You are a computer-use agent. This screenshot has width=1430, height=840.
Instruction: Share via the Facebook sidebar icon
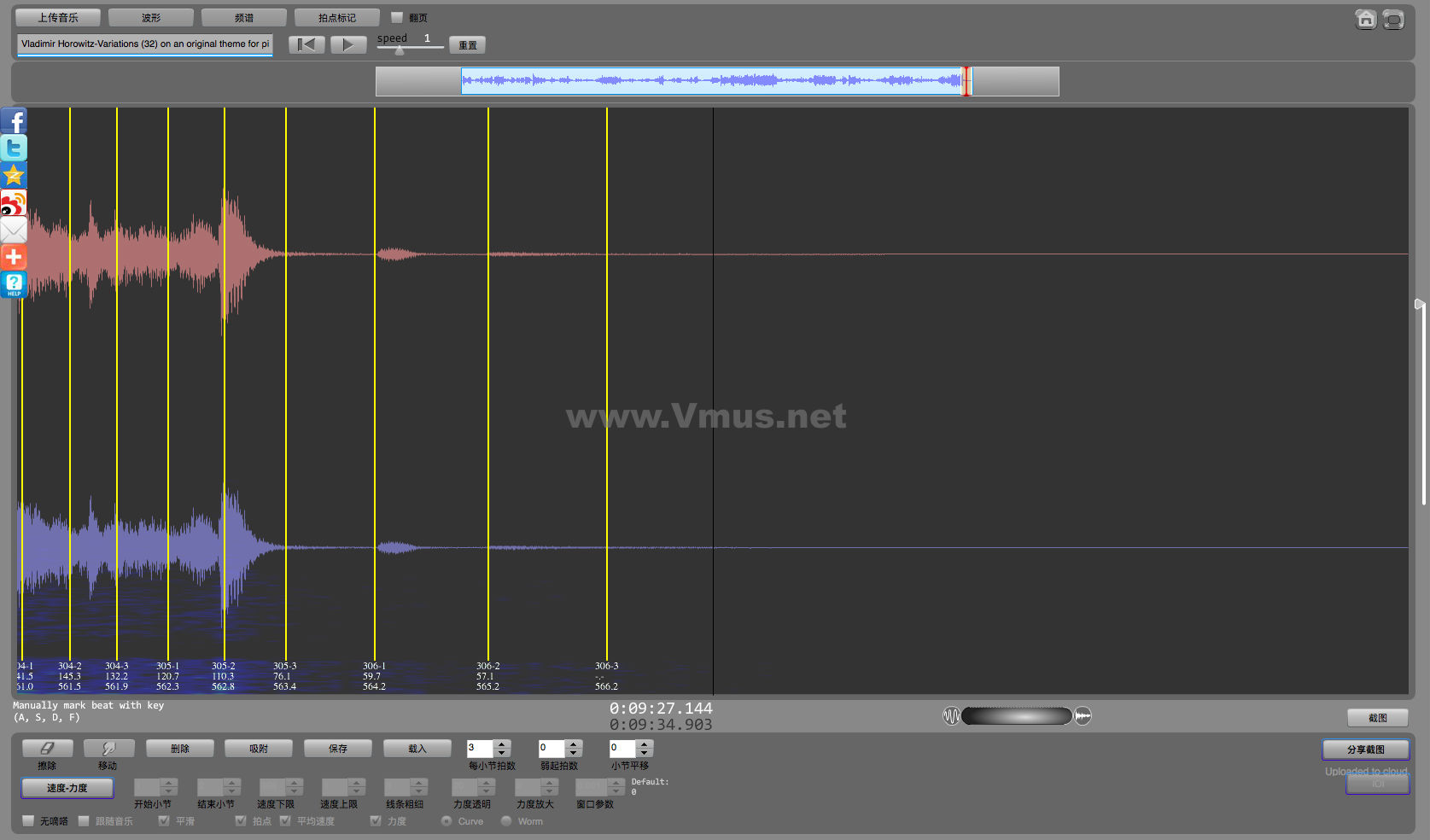point(14,121)
